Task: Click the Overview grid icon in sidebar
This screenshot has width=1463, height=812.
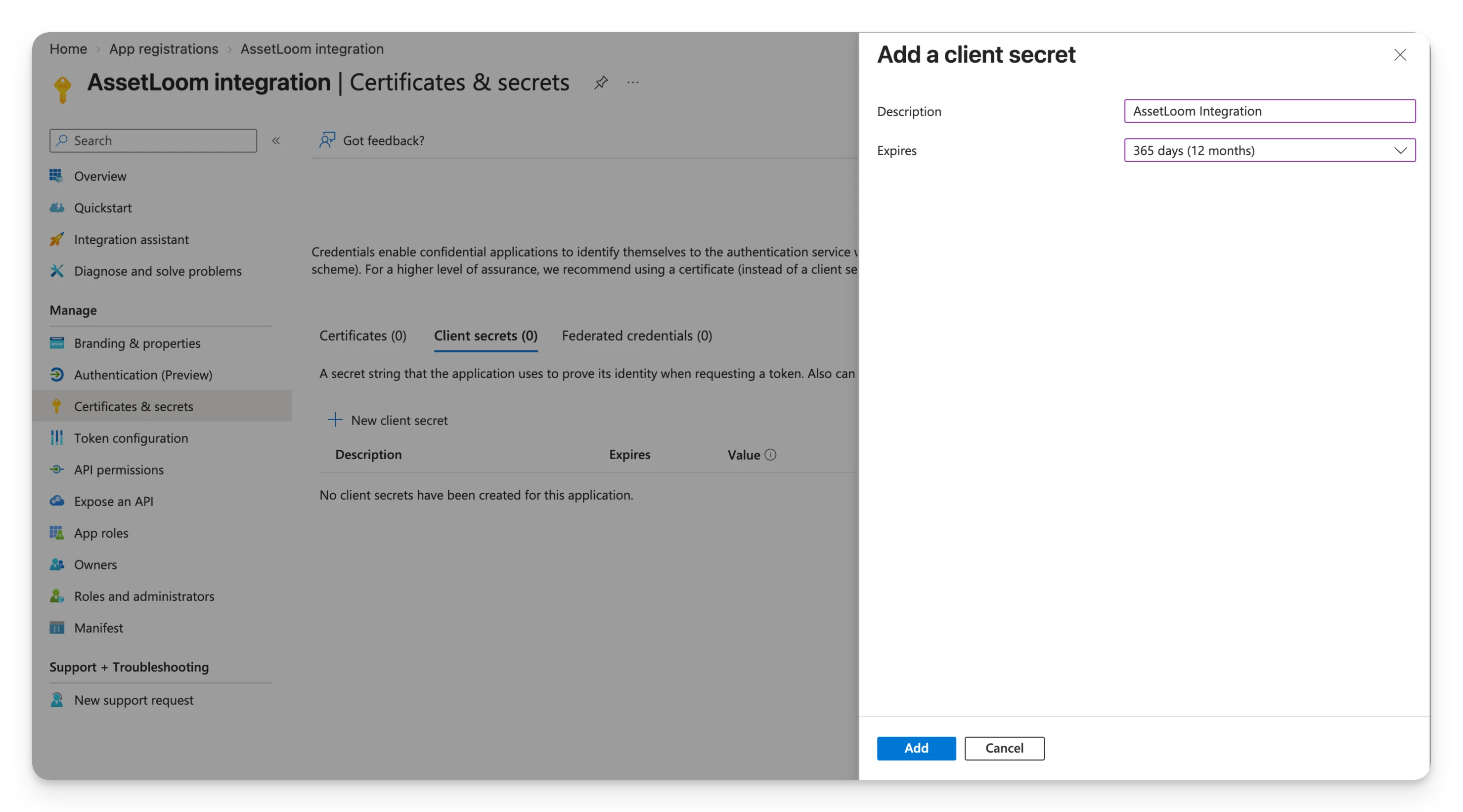Action: tap(56, 176)
